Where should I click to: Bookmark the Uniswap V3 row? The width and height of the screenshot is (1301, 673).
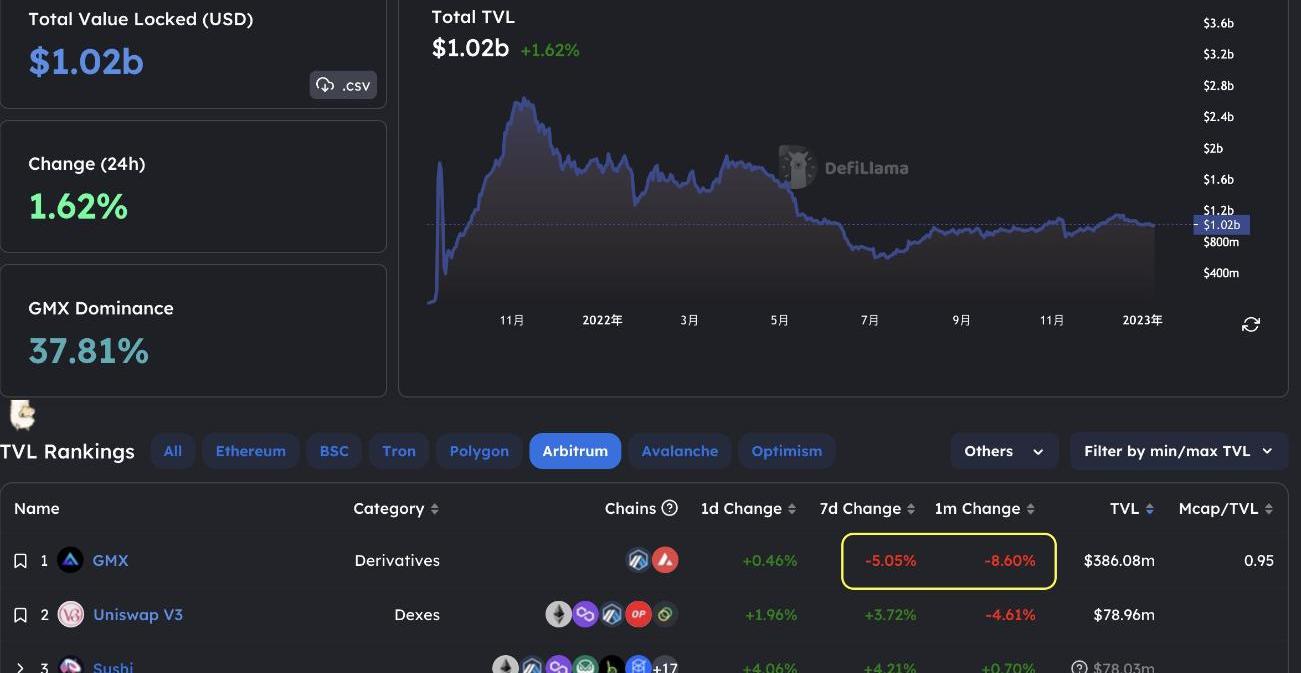(20, 615)
